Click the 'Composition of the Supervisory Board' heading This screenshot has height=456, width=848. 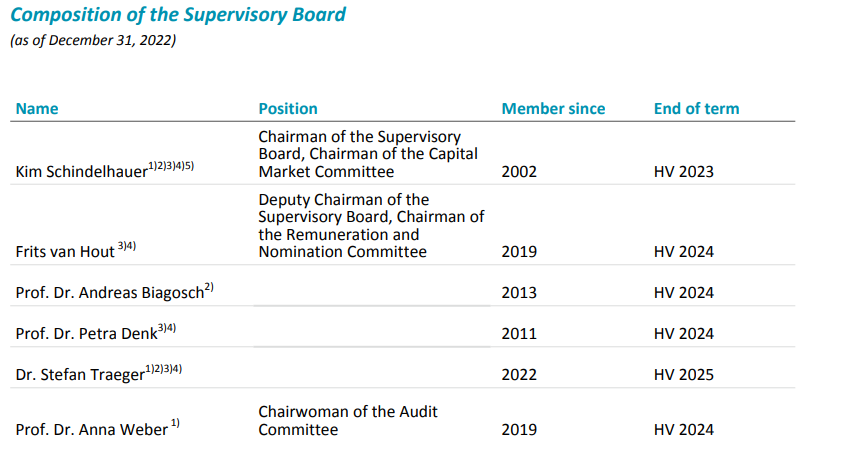point(178,15)
